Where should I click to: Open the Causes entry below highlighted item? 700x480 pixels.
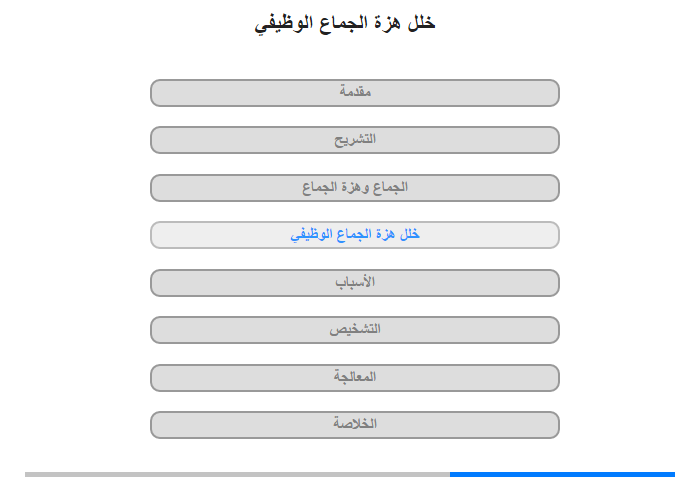click(x=354, y=283)
